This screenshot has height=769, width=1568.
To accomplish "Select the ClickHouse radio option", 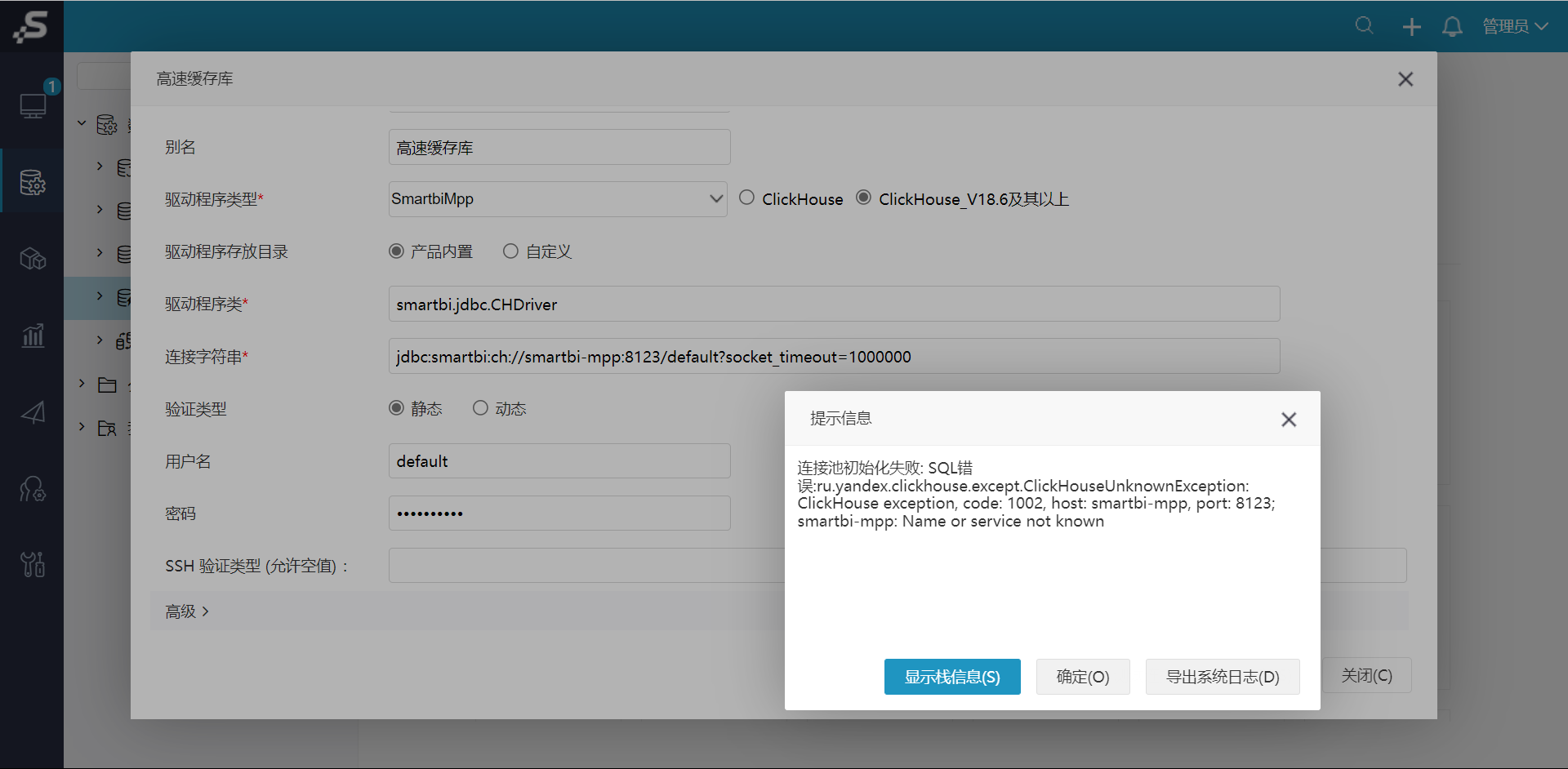I will coord(746,198).
